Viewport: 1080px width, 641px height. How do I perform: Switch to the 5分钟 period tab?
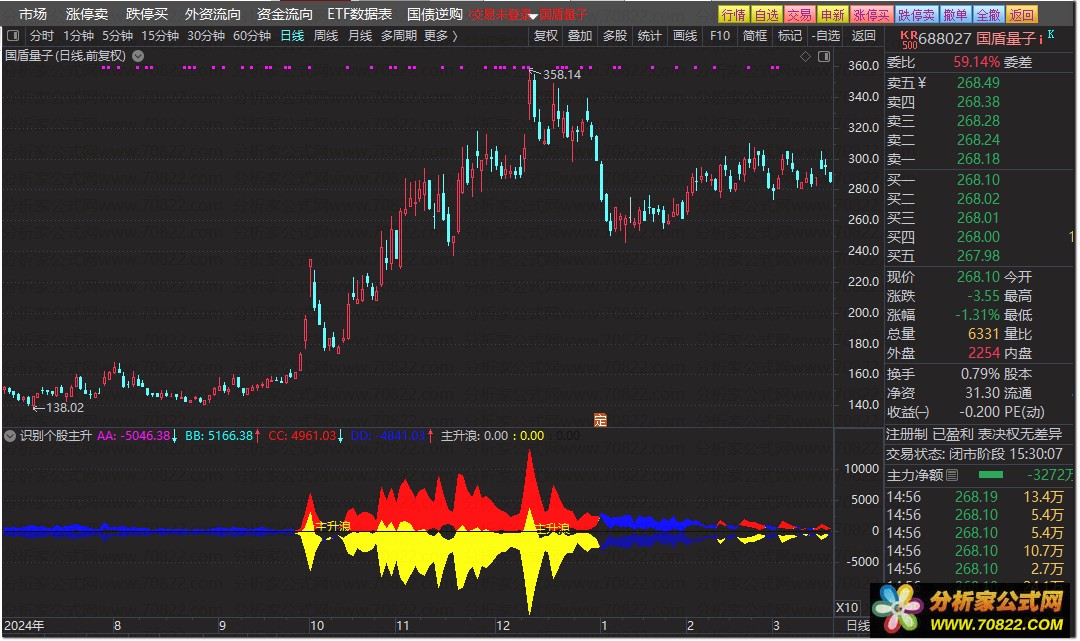[117, 35]
